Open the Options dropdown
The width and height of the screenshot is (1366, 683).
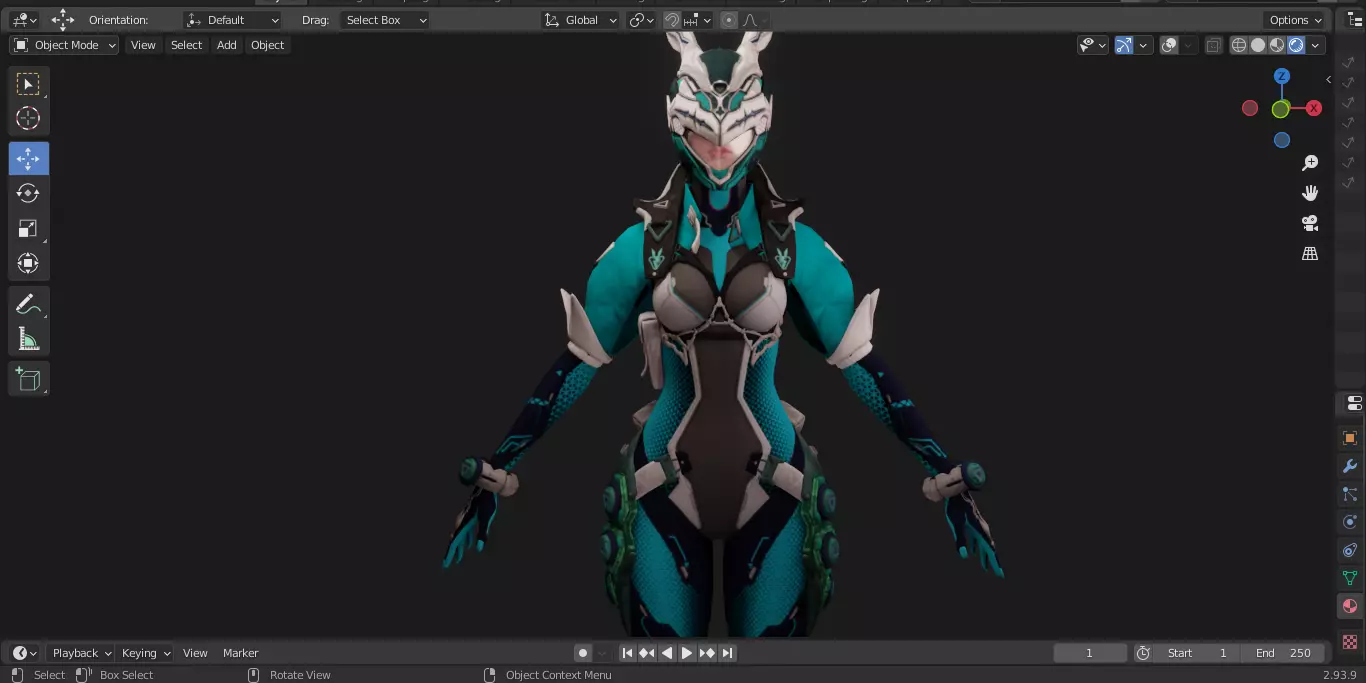coord(1296,20)
